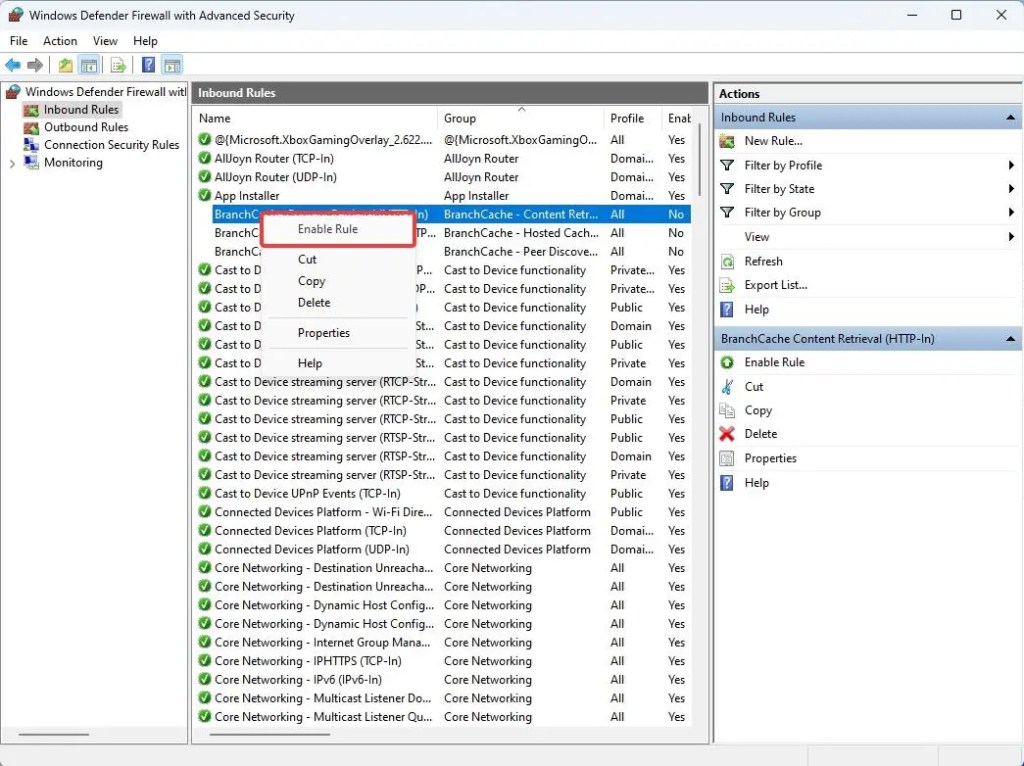The height and width of the screenshot is (766, 1024).
Task: Click the Properties icon in Actions pane
Action: tap(727, 458)
